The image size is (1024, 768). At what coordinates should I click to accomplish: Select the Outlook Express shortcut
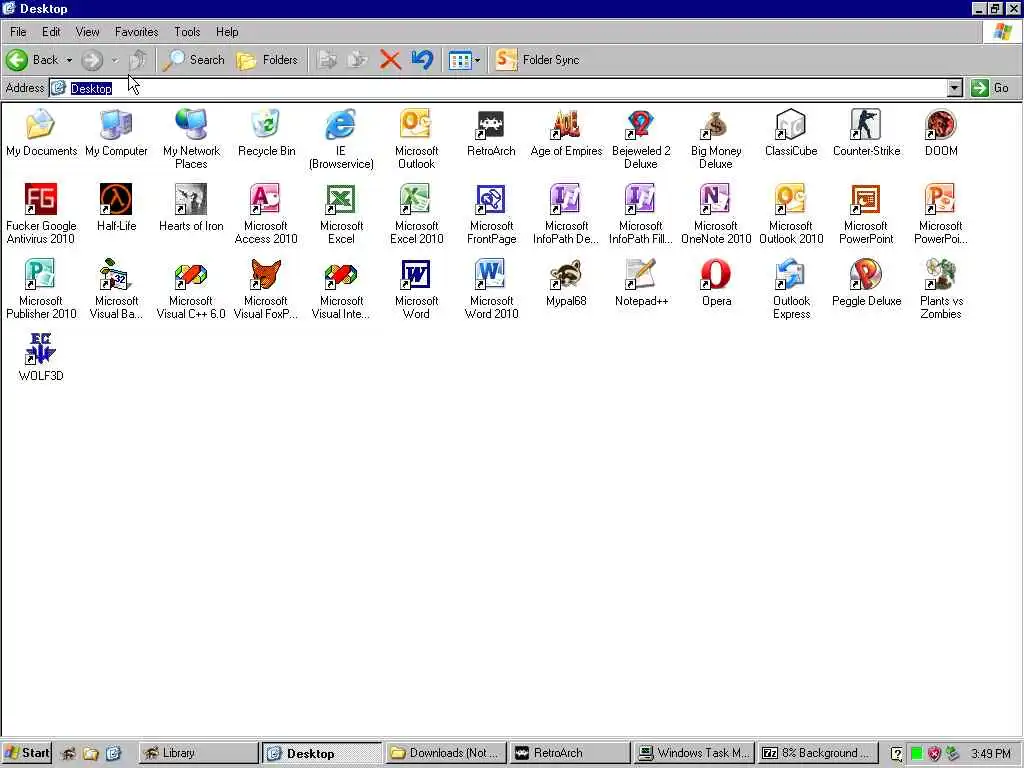tap(791, 289)
